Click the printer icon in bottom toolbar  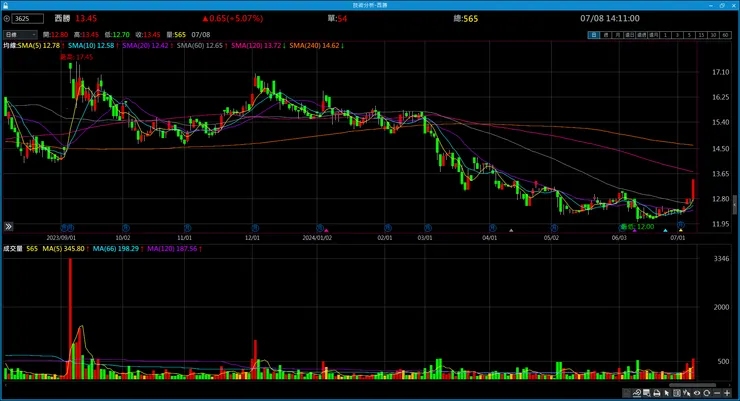(x=656, y=393)
